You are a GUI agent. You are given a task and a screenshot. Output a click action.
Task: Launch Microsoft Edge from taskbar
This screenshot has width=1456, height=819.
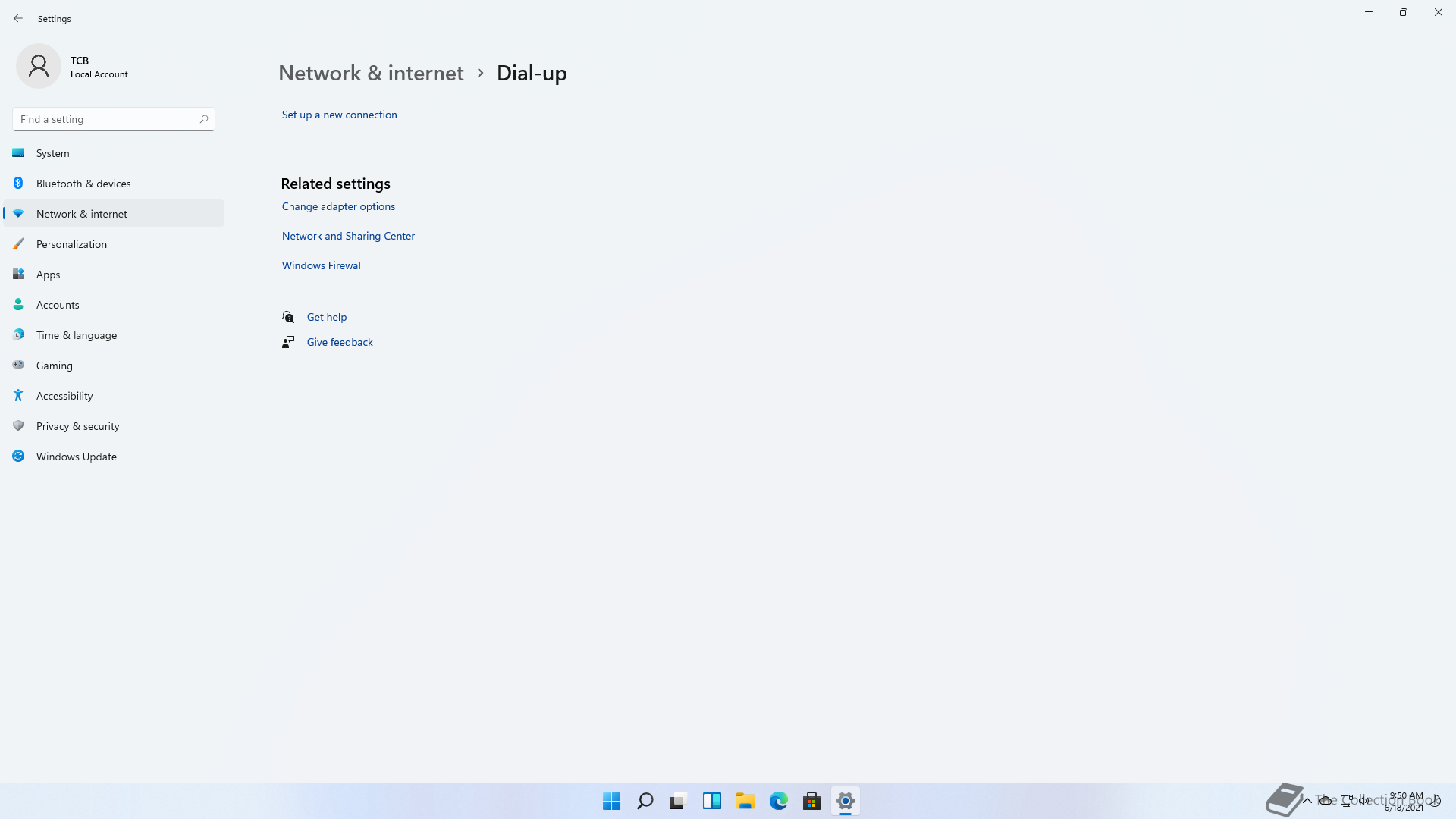pyautogui.click(x=778, y=801)
